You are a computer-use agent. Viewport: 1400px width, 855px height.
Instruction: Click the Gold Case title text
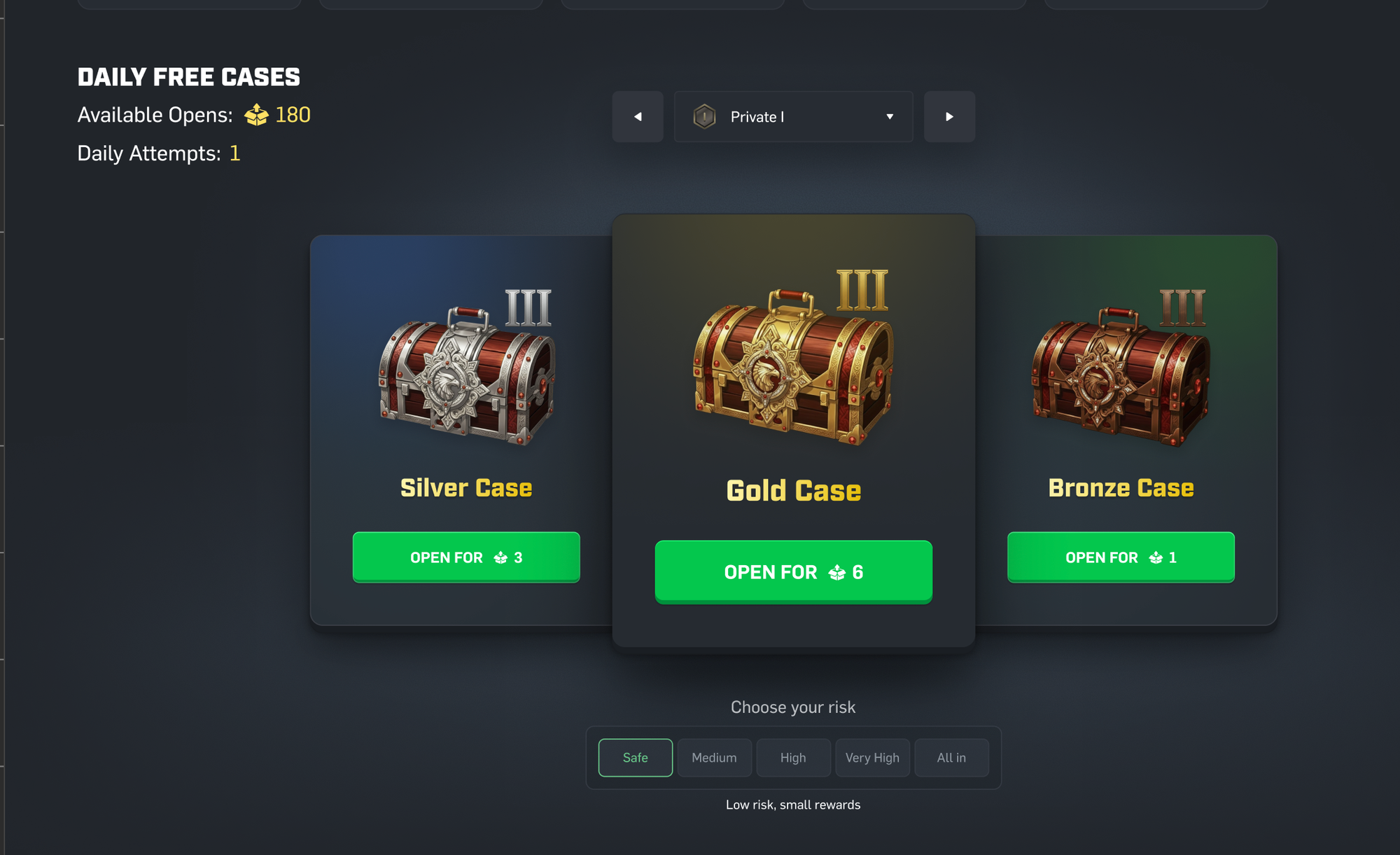click(793, 491)
